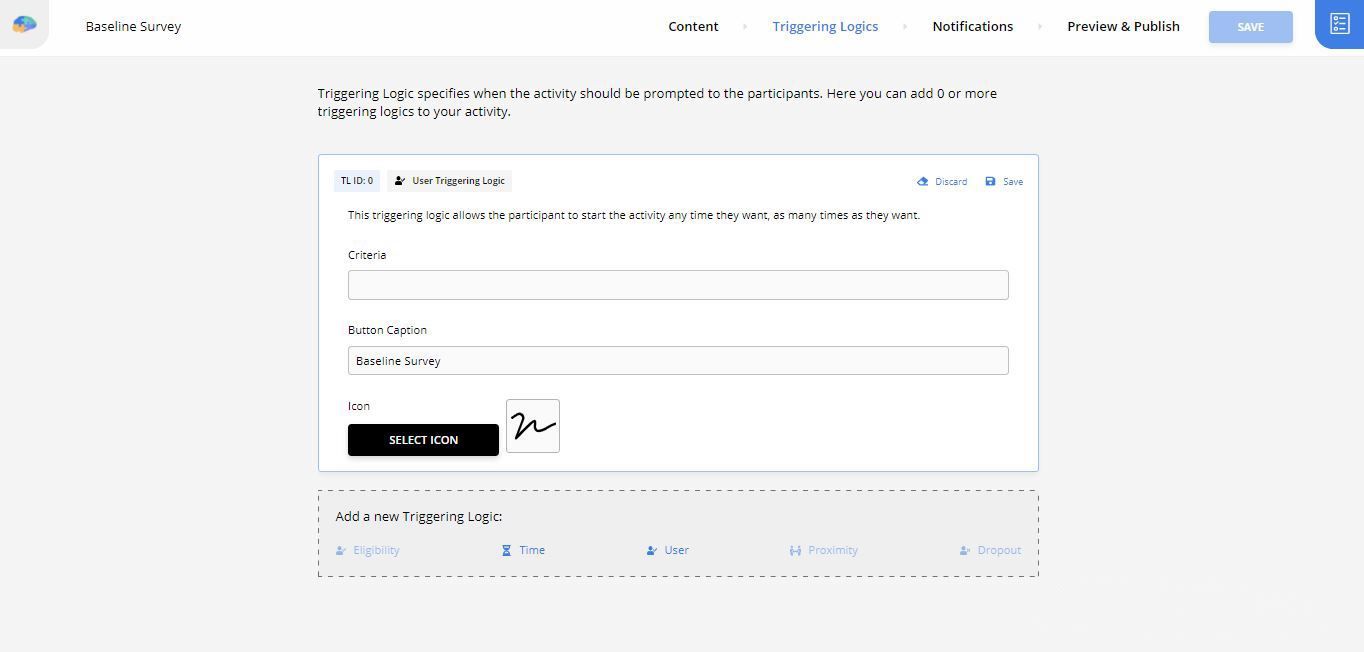This screenshot has height=652, width=1364.
Task: Click the selected icon preview thumbnail
Action: point(533,426)
